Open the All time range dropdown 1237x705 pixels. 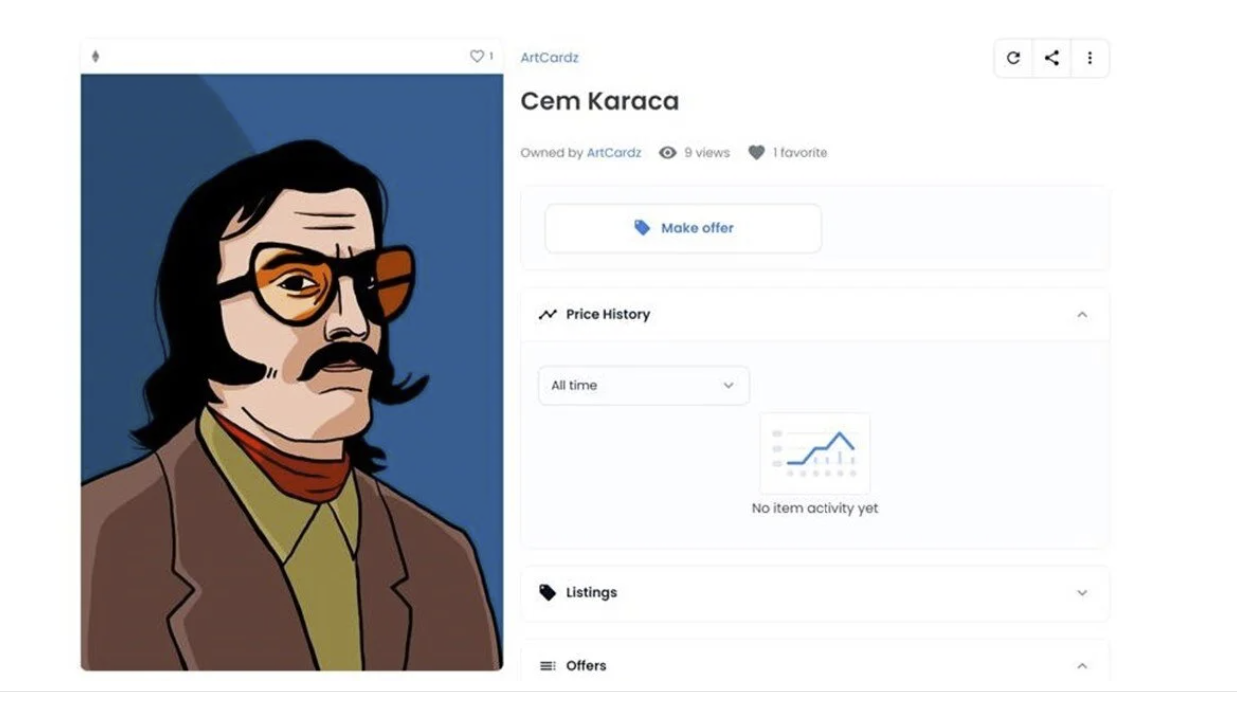pyautogui.click(x=643, y=385)
